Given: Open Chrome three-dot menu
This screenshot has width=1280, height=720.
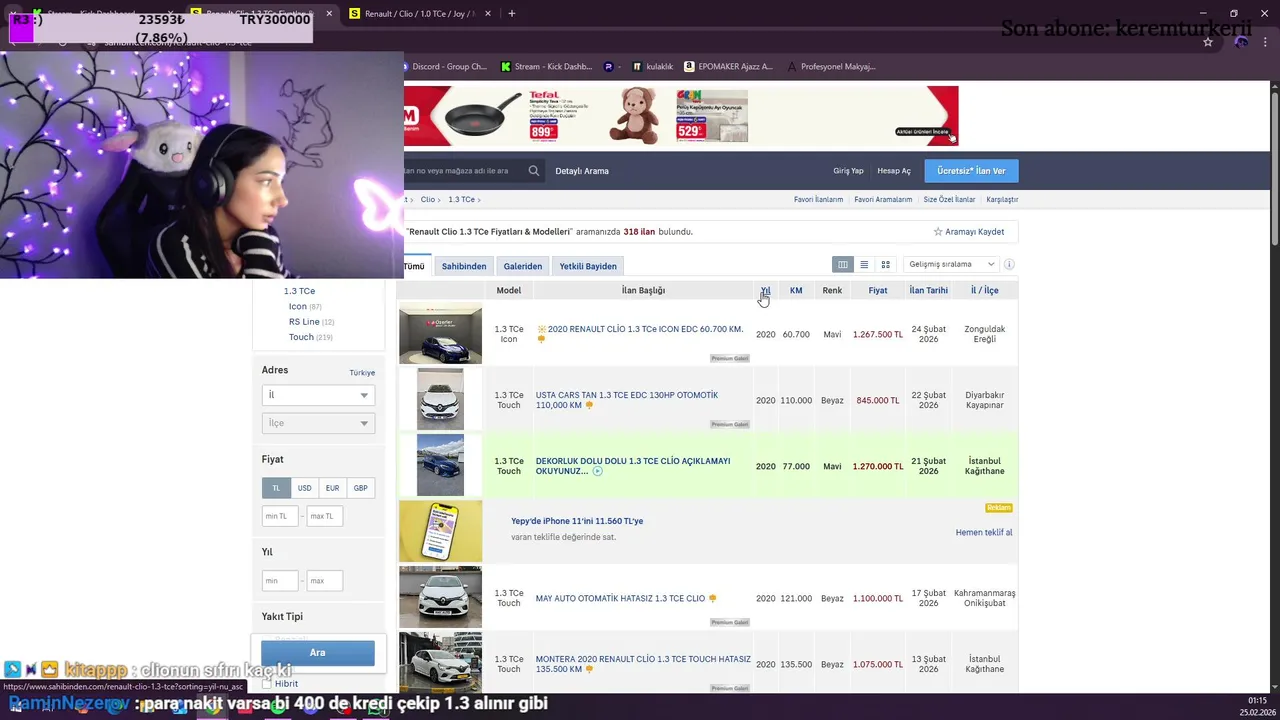Looking at the screenshot, I should point(1266,42).
